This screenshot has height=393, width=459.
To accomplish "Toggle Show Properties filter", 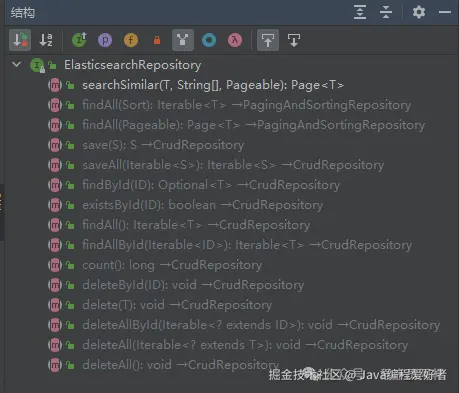I will pyautogui.click(x=105, y=40).
